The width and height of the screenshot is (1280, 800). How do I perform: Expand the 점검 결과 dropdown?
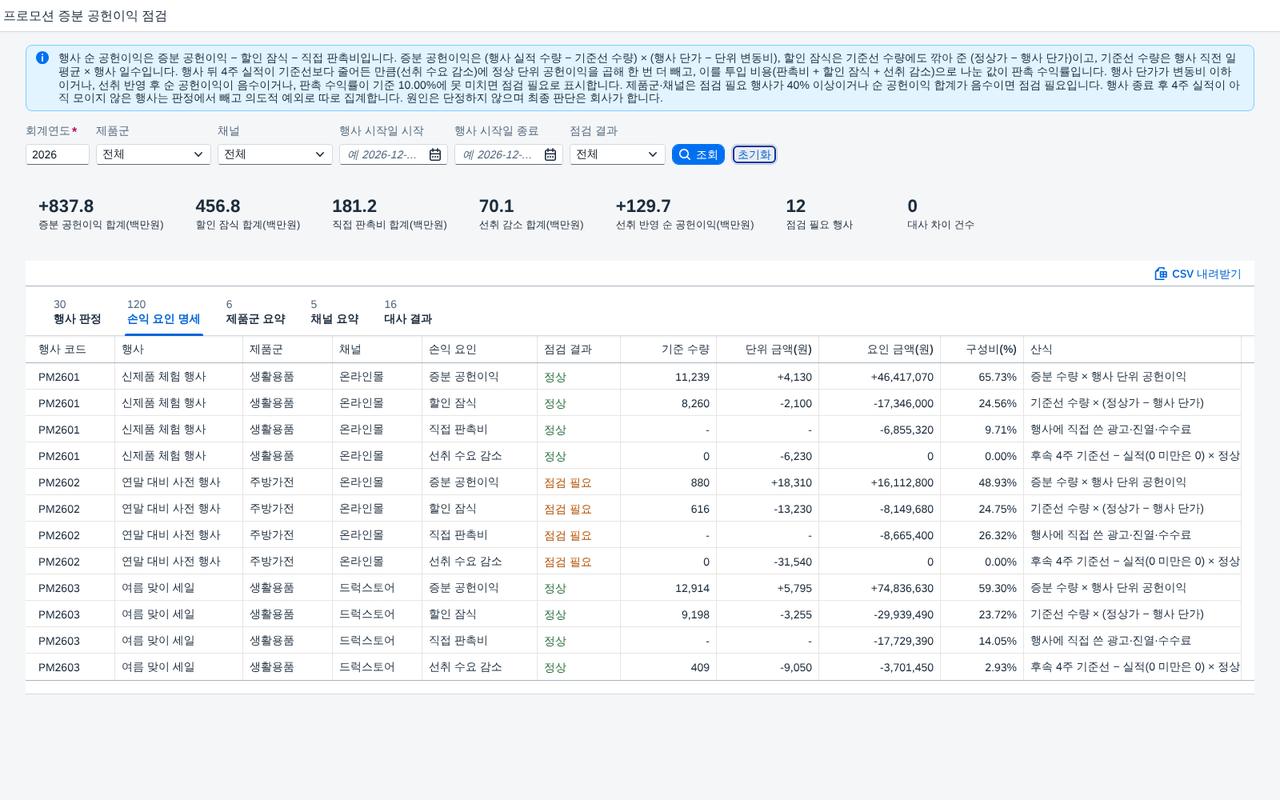tap(617, 155)
